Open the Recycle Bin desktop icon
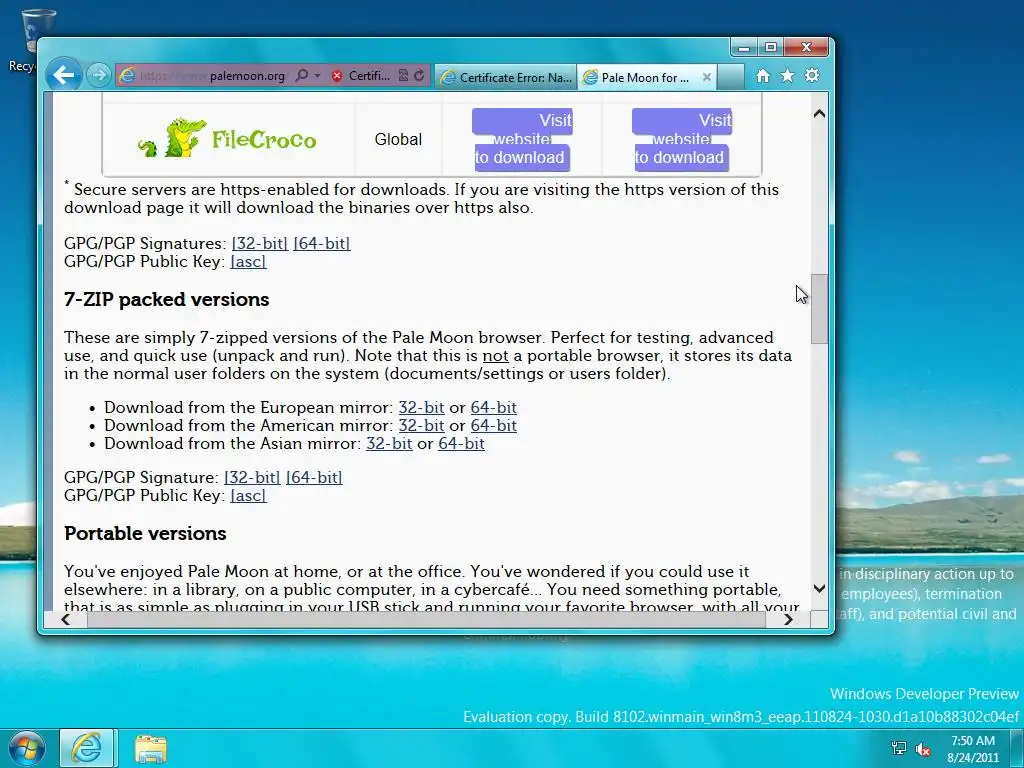 tap(37, 39)
